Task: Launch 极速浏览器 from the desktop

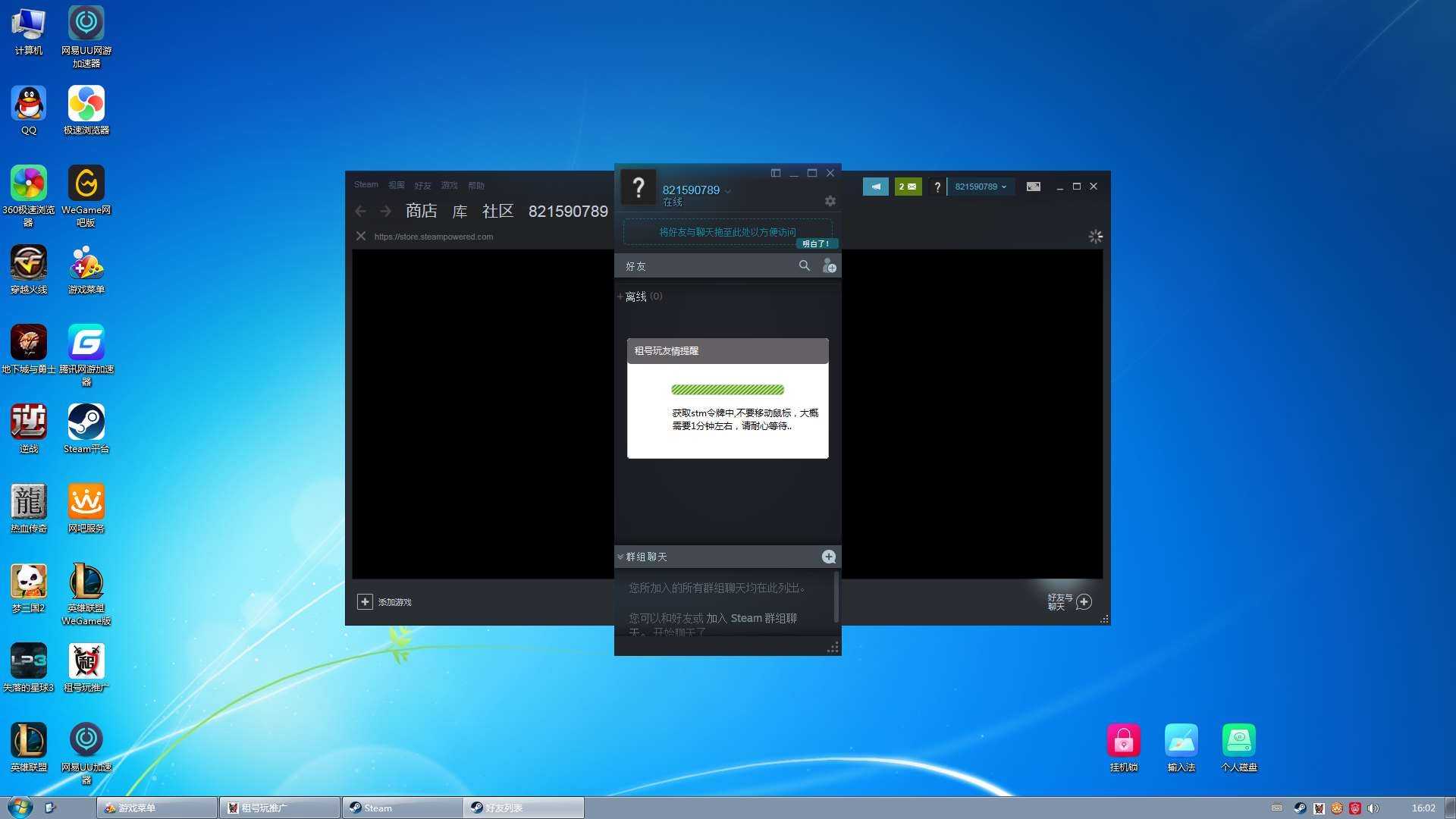Action: 86,111
